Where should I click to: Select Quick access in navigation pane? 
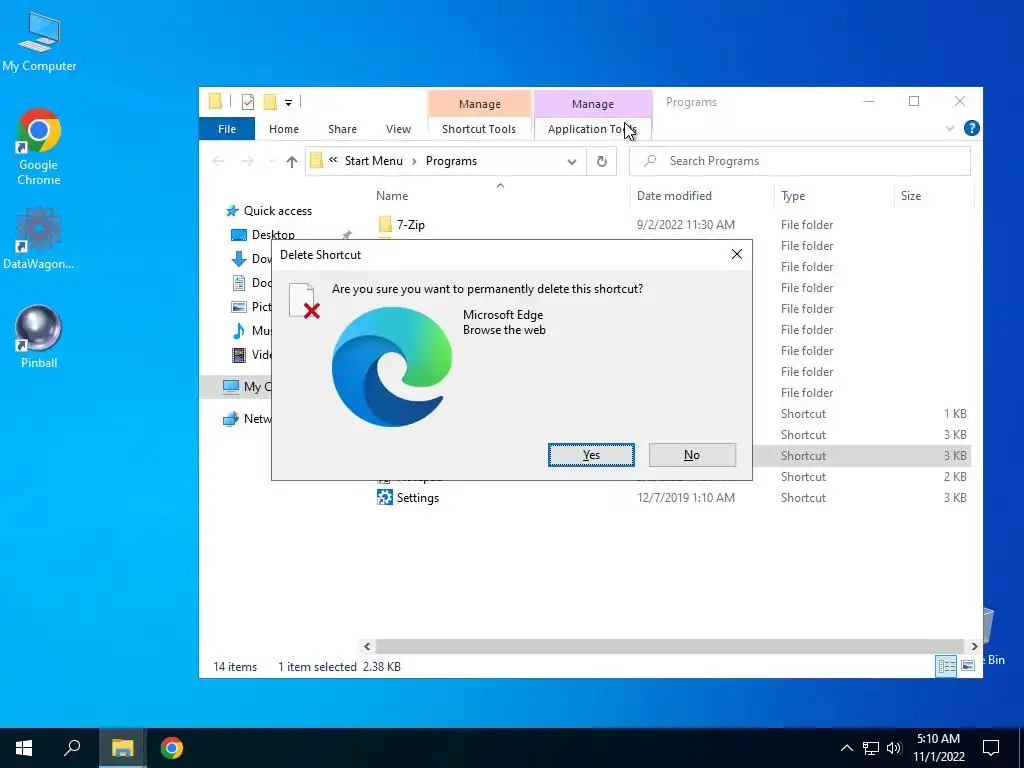click(x=278, y=211)
